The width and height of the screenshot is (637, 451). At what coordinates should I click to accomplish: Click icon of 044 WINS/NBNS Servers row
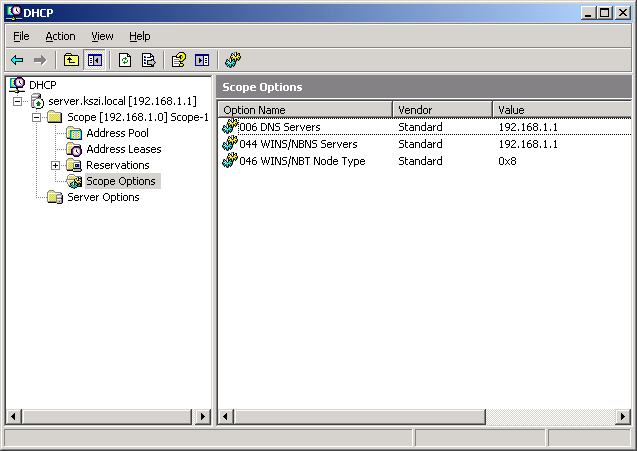(x=230, y=143)
